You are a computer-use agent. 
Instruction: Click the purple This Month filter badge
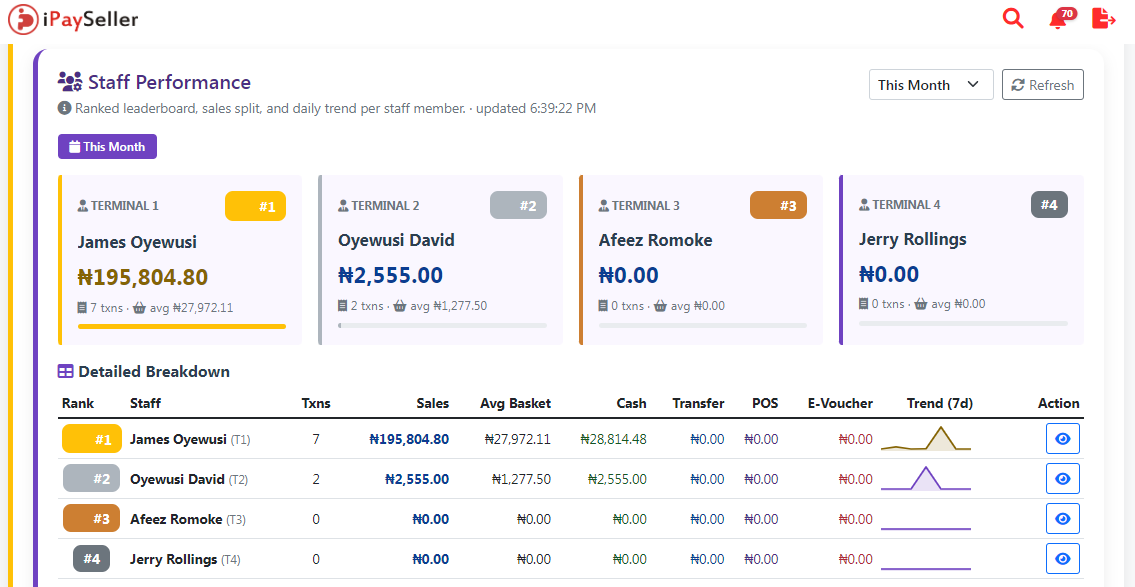coord(107,147)
